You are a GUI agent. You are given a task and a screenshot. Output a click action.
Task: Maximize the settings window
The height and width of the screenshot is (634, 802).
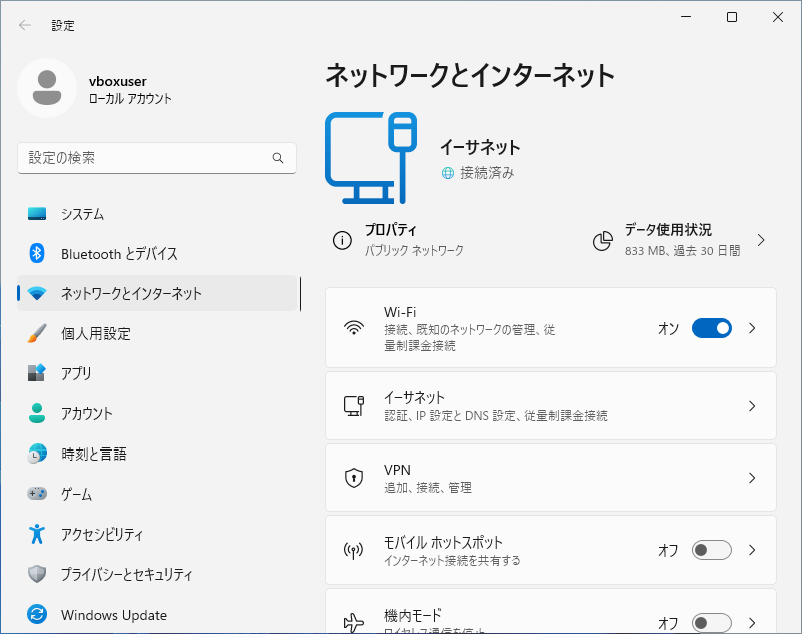732,17
